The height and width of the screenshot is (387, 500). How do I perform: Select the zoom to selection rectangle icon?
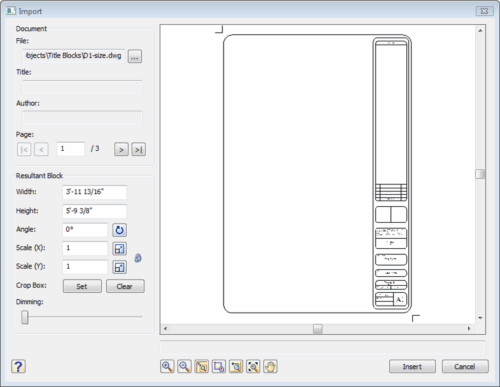click(x=219, y=366)
